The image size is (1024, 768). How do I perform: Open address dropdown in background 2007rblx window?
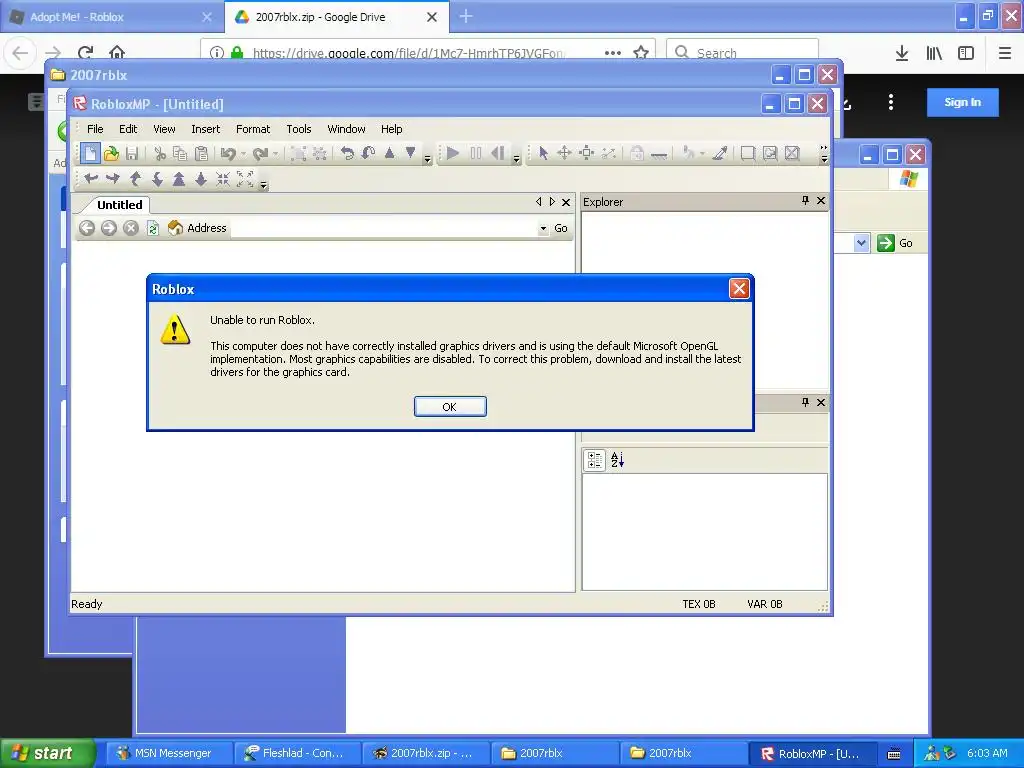tap(861, 243)
